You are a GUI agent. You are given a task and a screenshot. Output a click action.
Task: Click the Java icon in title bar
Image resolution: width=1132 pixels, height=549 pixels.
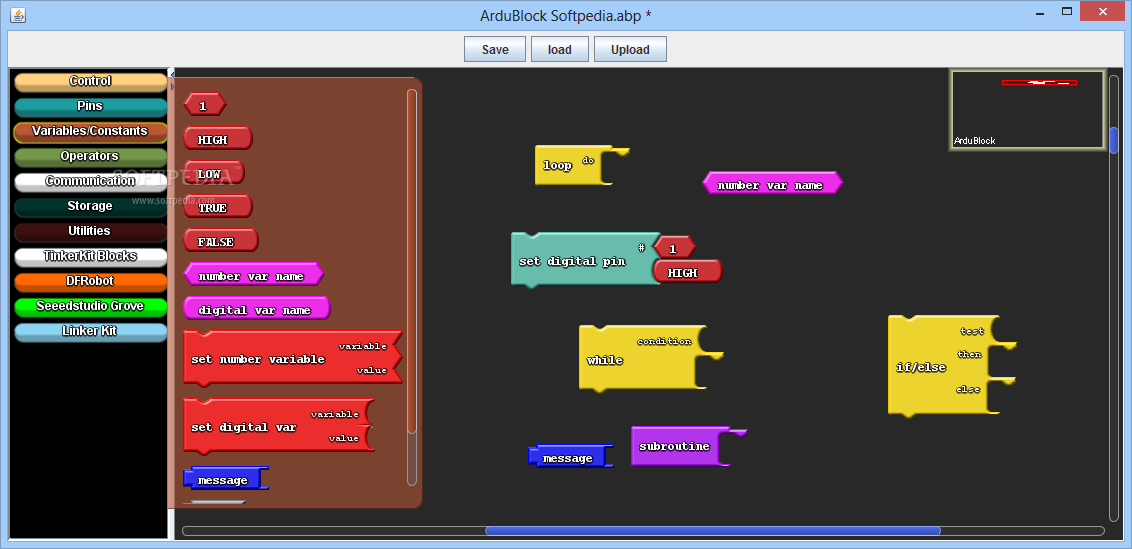[x=18, y=14]
